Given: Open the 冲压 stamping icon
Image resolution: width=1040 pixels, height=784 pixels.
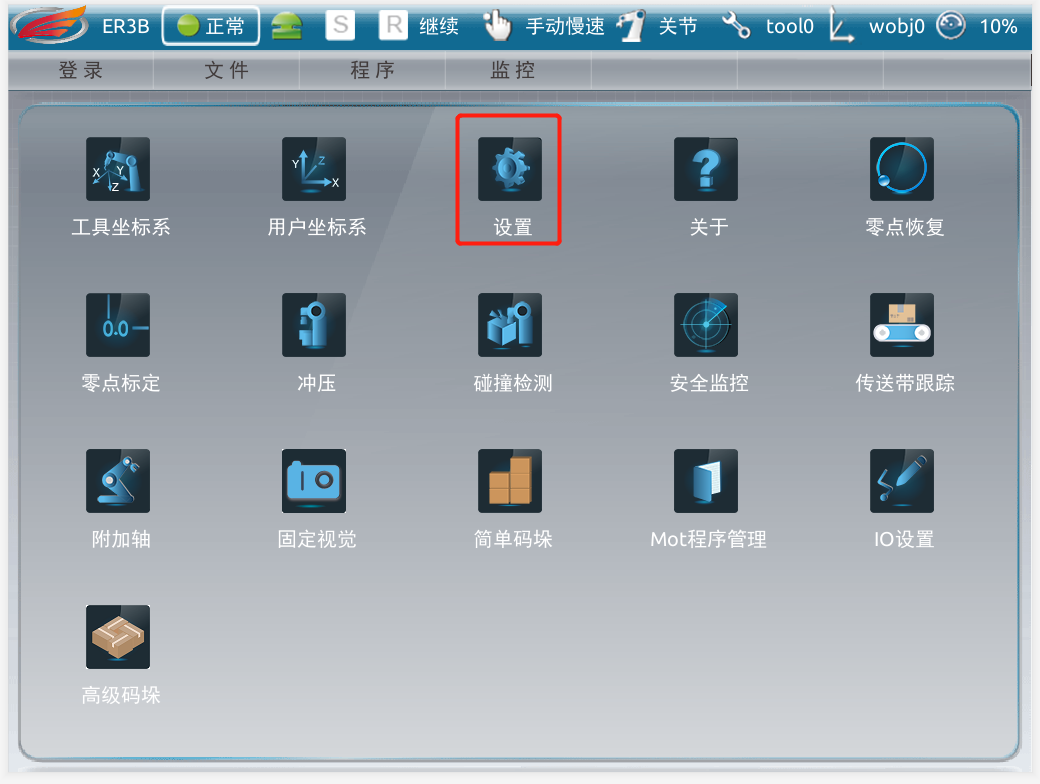Looking at the screenshot, I should [314, 325].
